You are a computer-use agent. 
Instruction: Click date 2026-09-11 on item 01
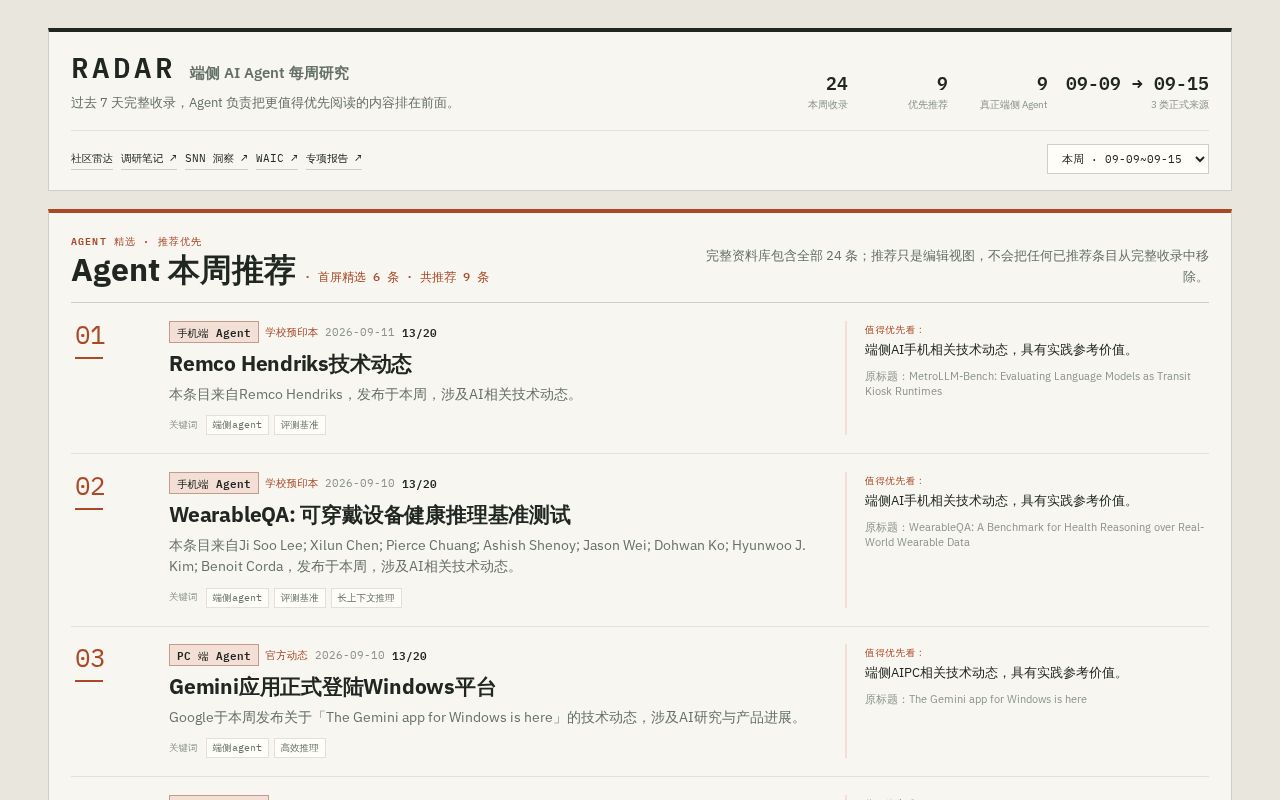tap(360, 332)
